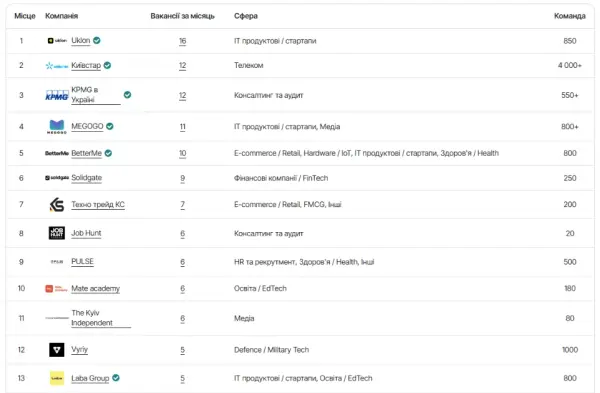Click the 550+ team size value
This screenshot has height=393, width=600.
point(570,95)
